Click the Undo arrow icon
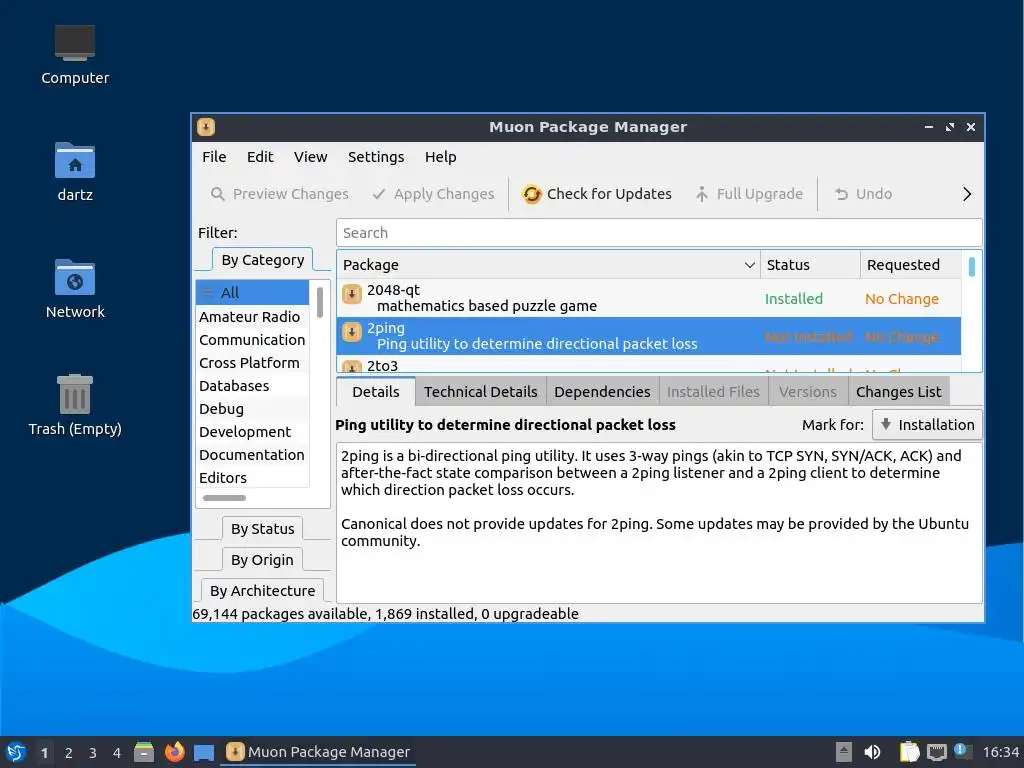Viewport: 1024px width, 768px height. 841,194
